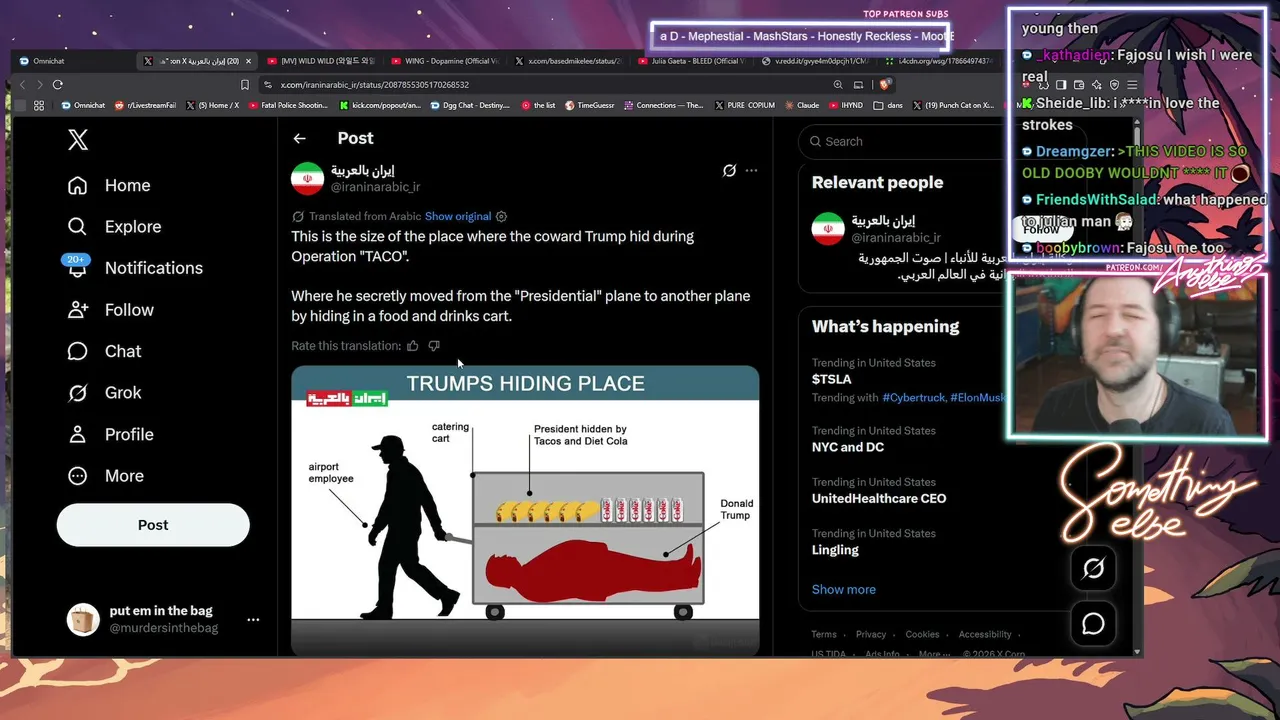Open the r/LivestreamFail bookmark
The width and height of the screenshot is (1280, 720).
pyautogui.click(x=146, y=105)
